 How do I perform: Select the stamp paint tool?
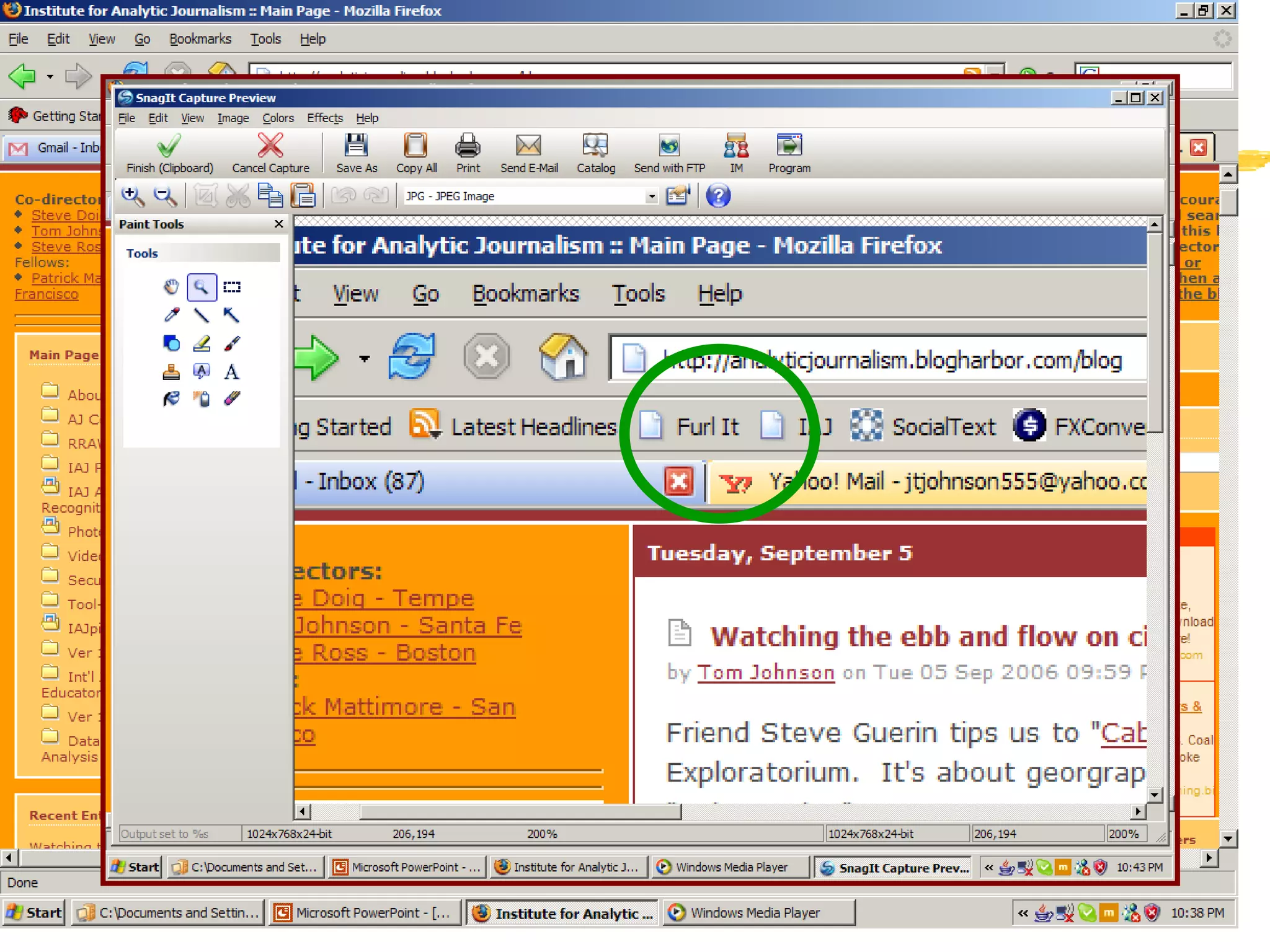tap(172, 372)
